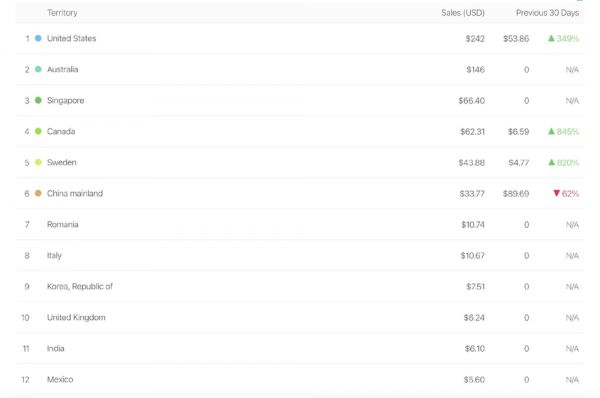Click the blue dot beside United States
The height and width of the screenshot is (398, 600).
(x=38, y=38)
